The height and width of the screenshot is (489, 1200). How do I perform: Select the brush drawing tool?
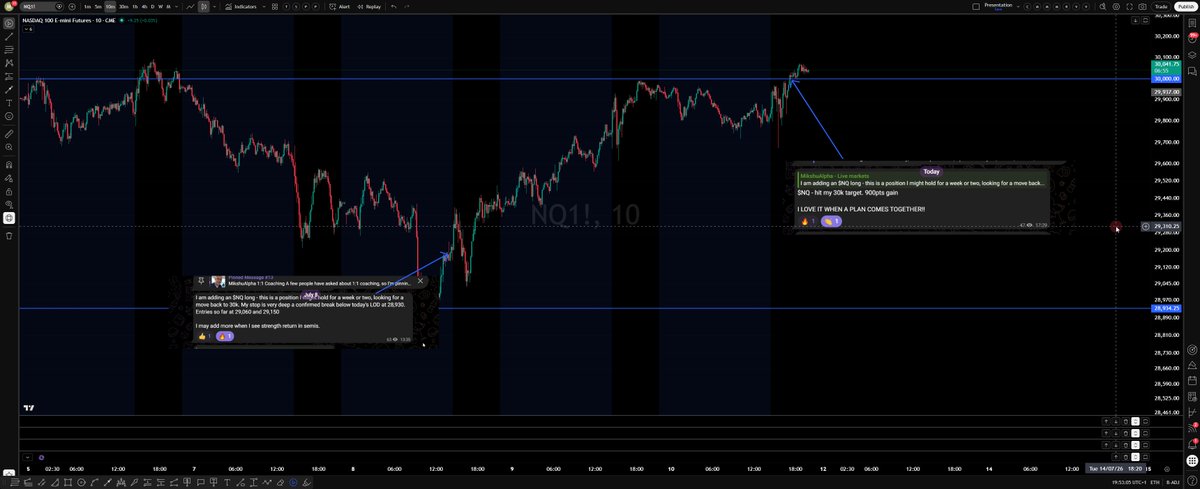[8, 89]
